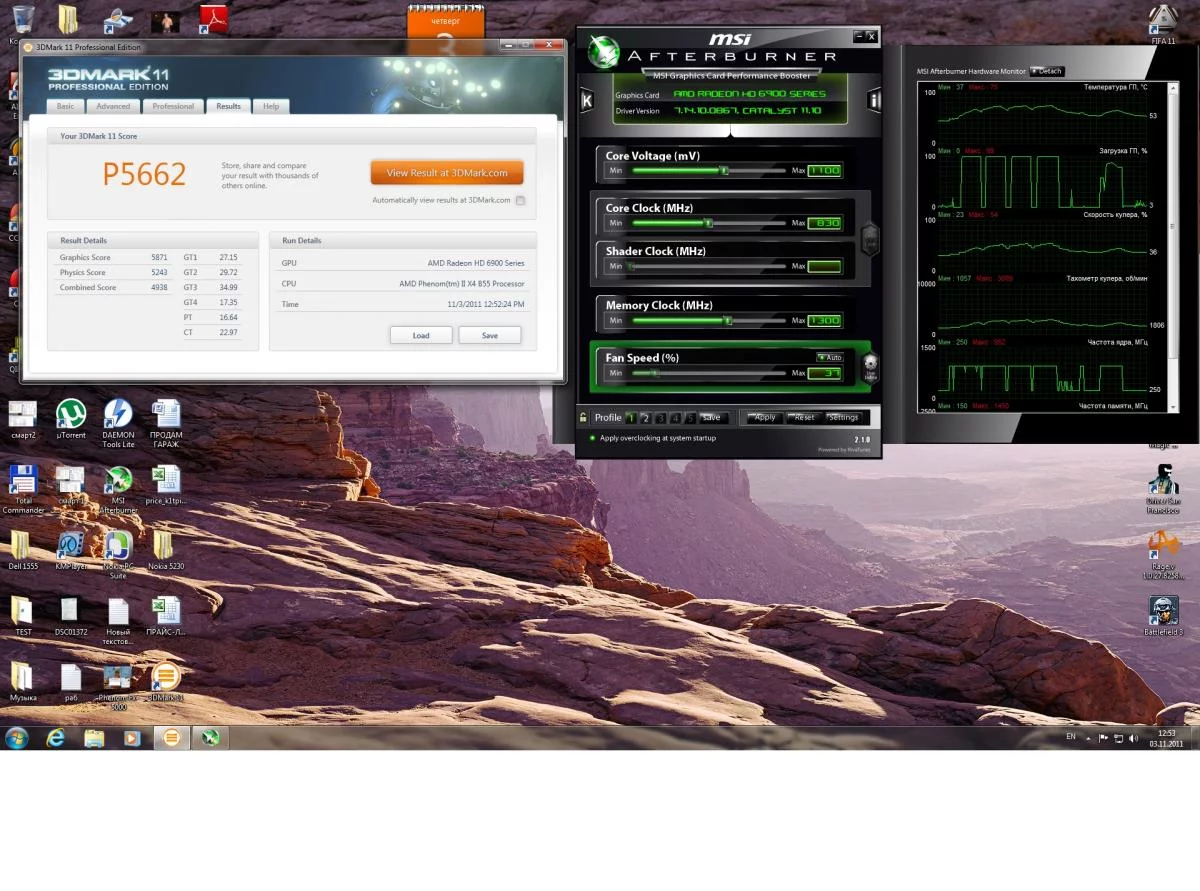The image size is (1200, 891).
Task: Click the Core Clock value field 830
Action: [x=825, y=223]
